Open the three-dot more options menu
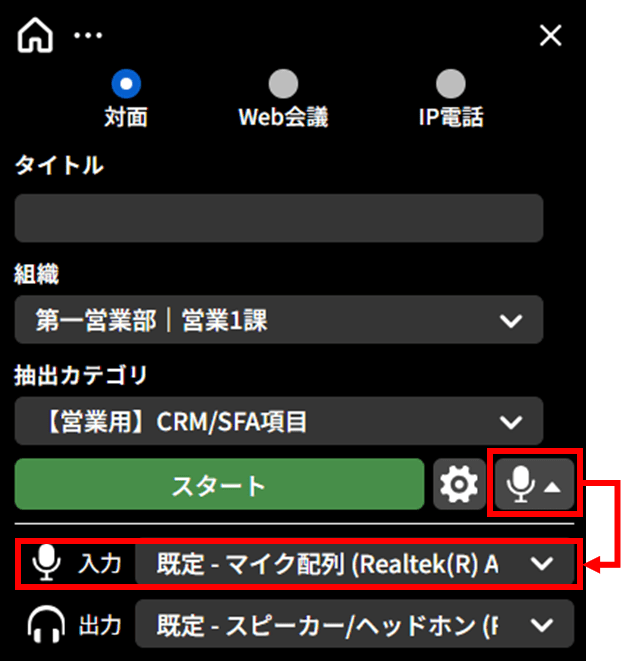Screen dimensions: 621x661 tap(88, 35)
